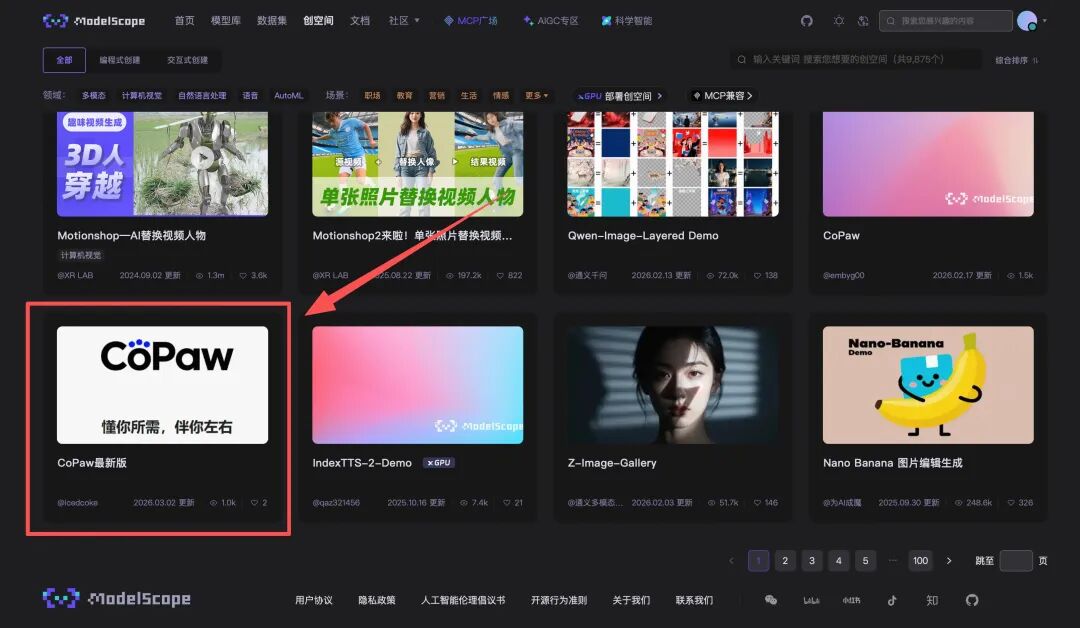Screen dimensions: 1080x628
Task: Switch to 交互式创建 tab
Action: pos(187,60)
